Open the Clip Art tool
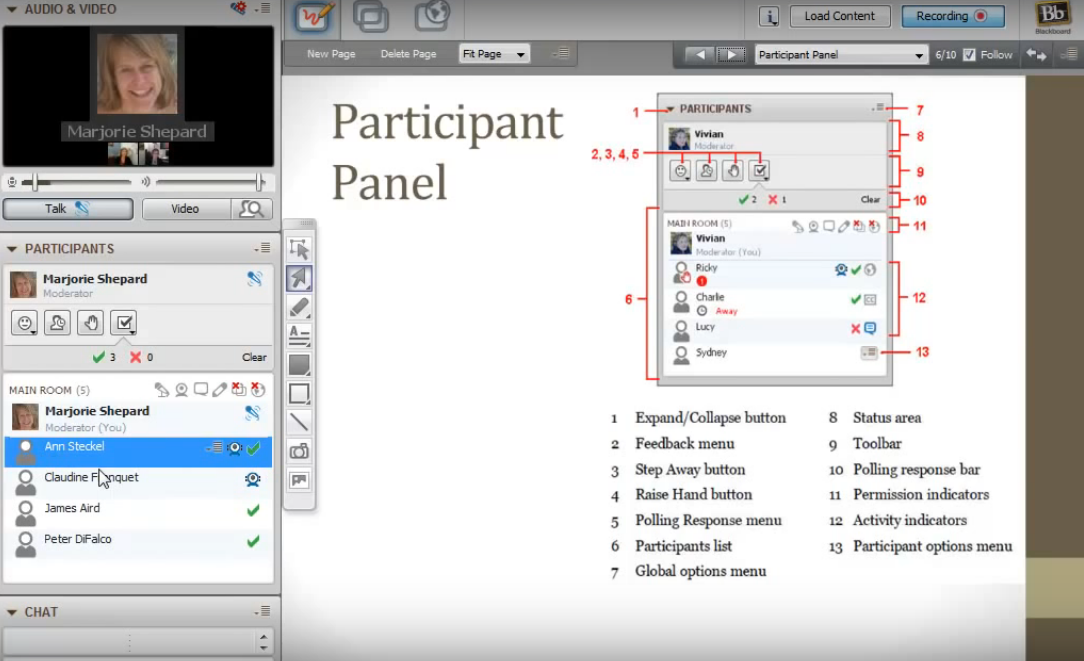This screenshot has height=661, width=1084. coord(299,480)
